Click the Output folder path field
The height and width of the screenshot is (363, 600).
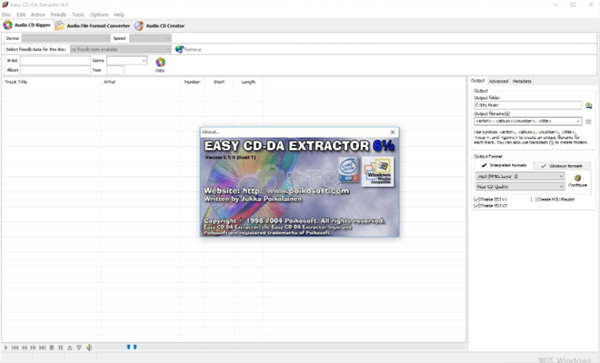click(x=528, y=105)
